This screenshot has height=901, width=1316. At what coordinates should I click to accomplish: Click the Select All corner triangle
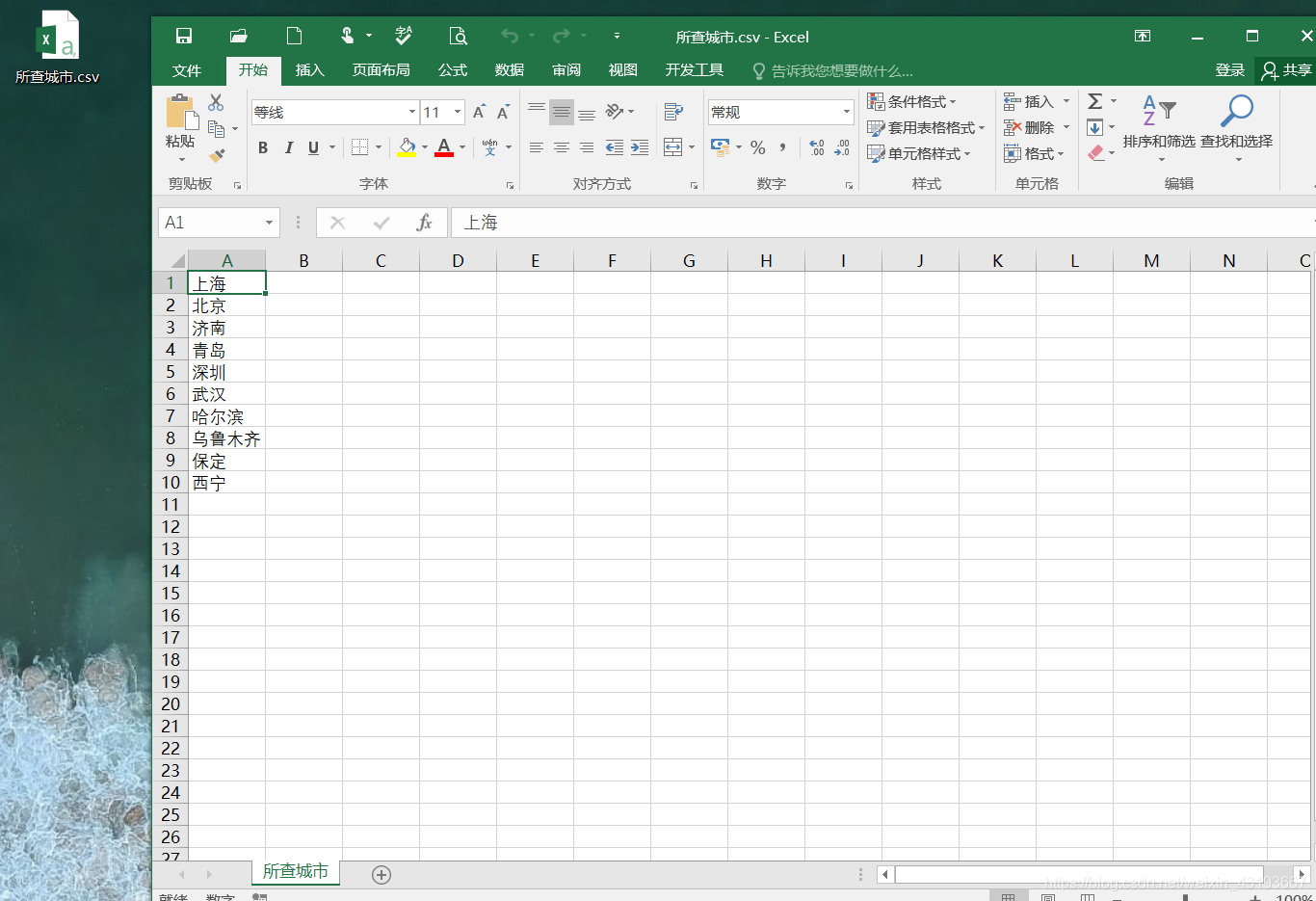(x=177, y=260)
